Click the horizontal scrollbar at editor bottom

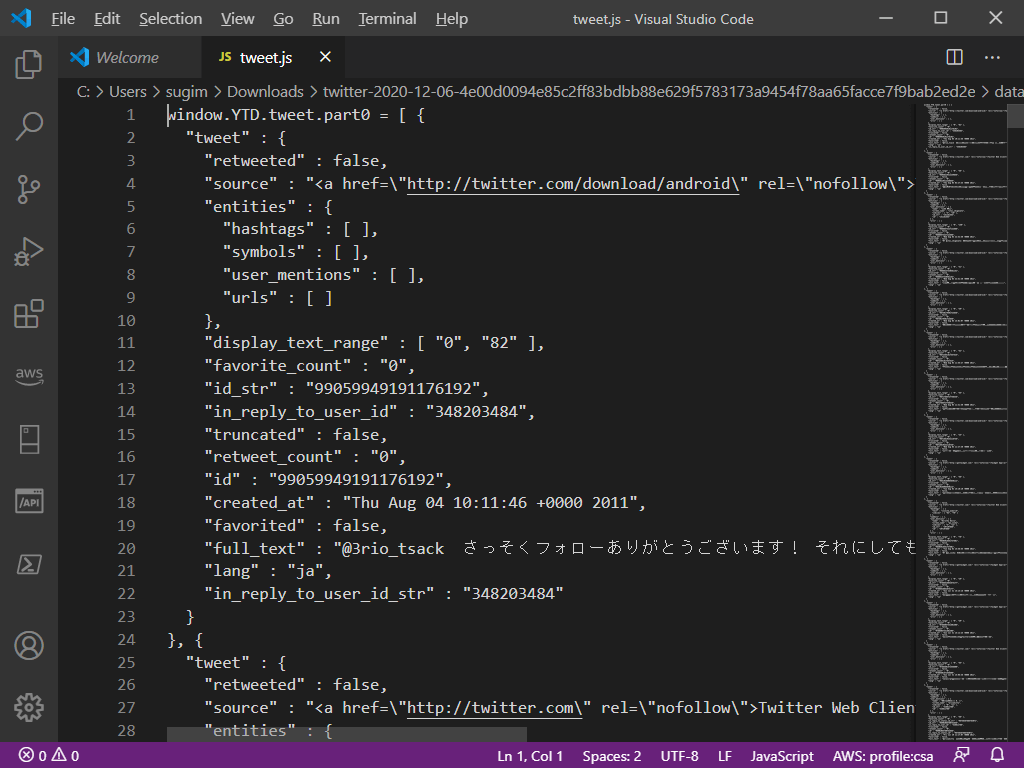click(346, 734)
